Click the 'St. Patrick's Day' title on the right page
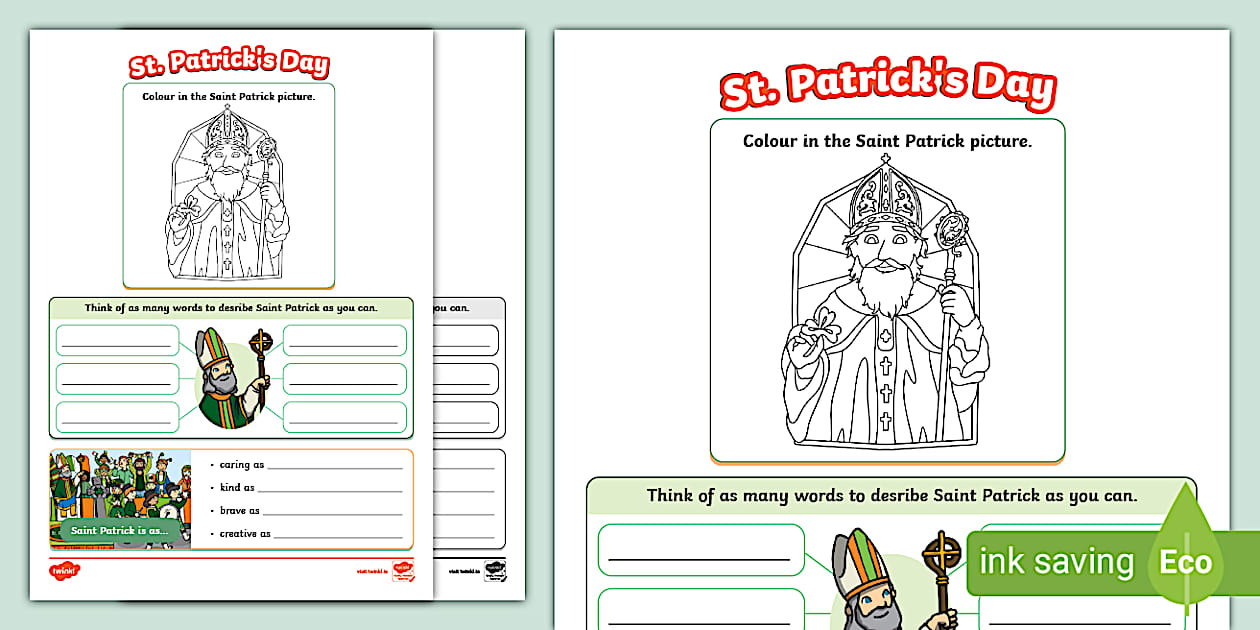This screenshot has height=630, width=1260. click(886, 82)
